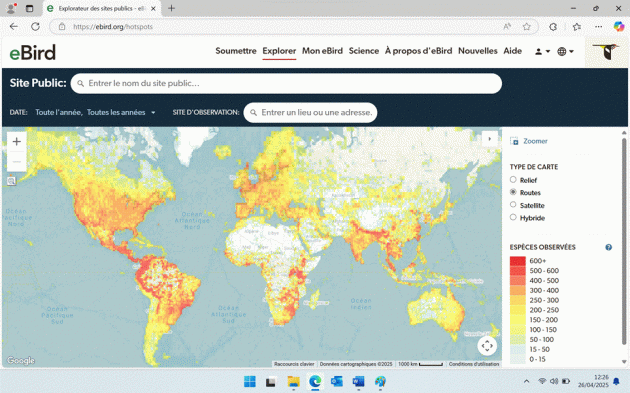630x393 pixels.
Task: Open the Science menu
Action: tap(364, 51)
